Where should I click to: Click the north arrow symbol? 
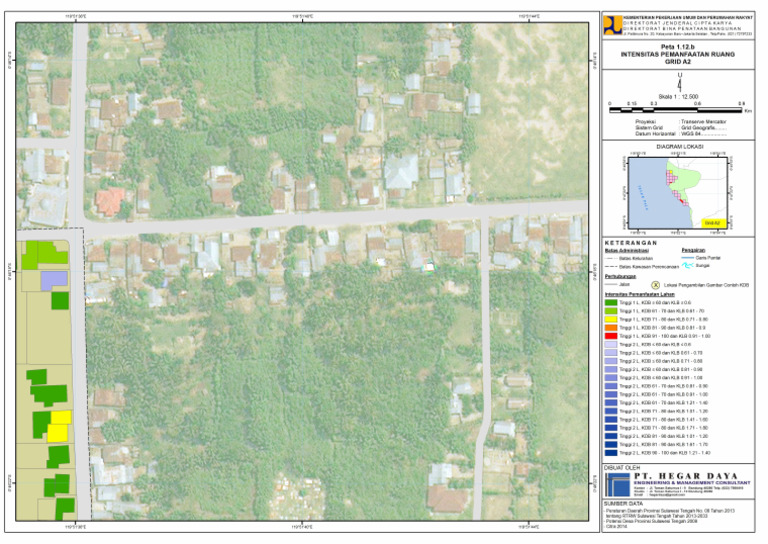click(680, 83)
